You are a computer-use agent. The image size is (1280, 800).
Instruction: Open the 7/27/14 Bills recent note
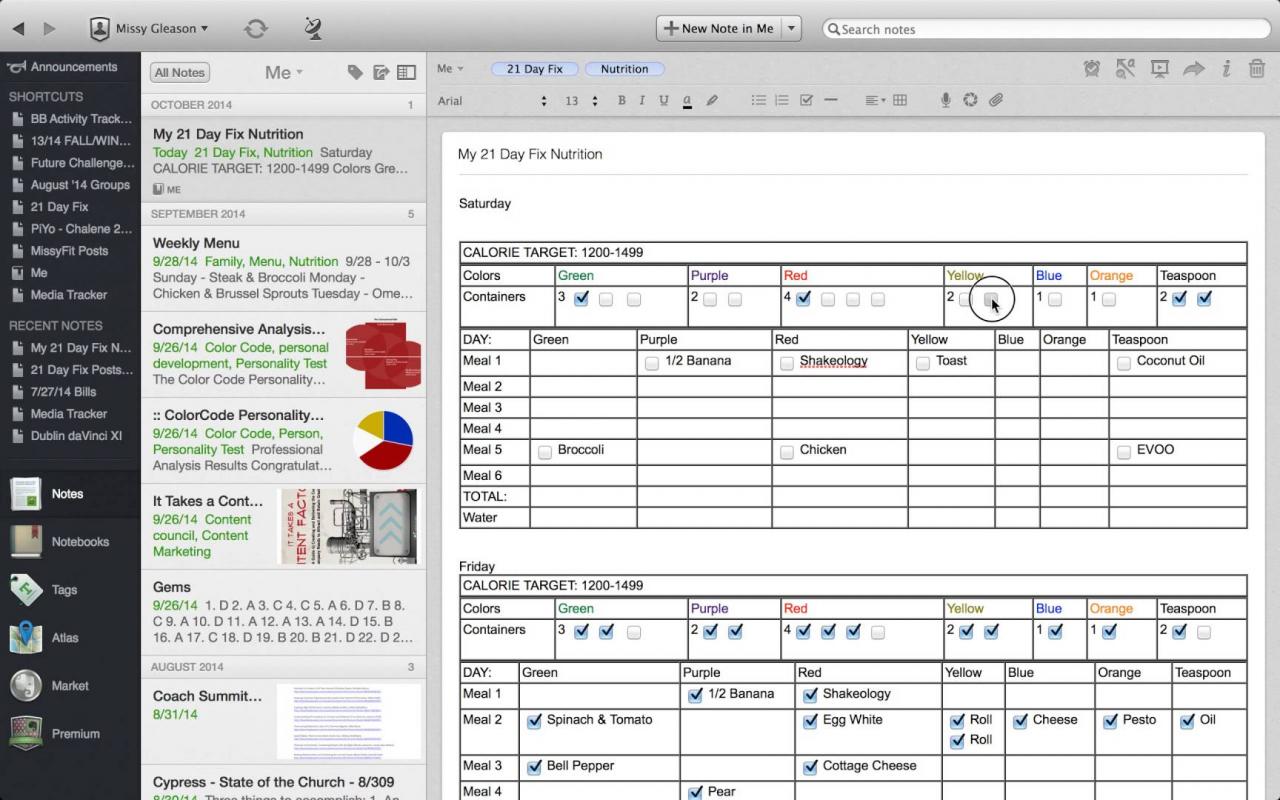[63, 392]
